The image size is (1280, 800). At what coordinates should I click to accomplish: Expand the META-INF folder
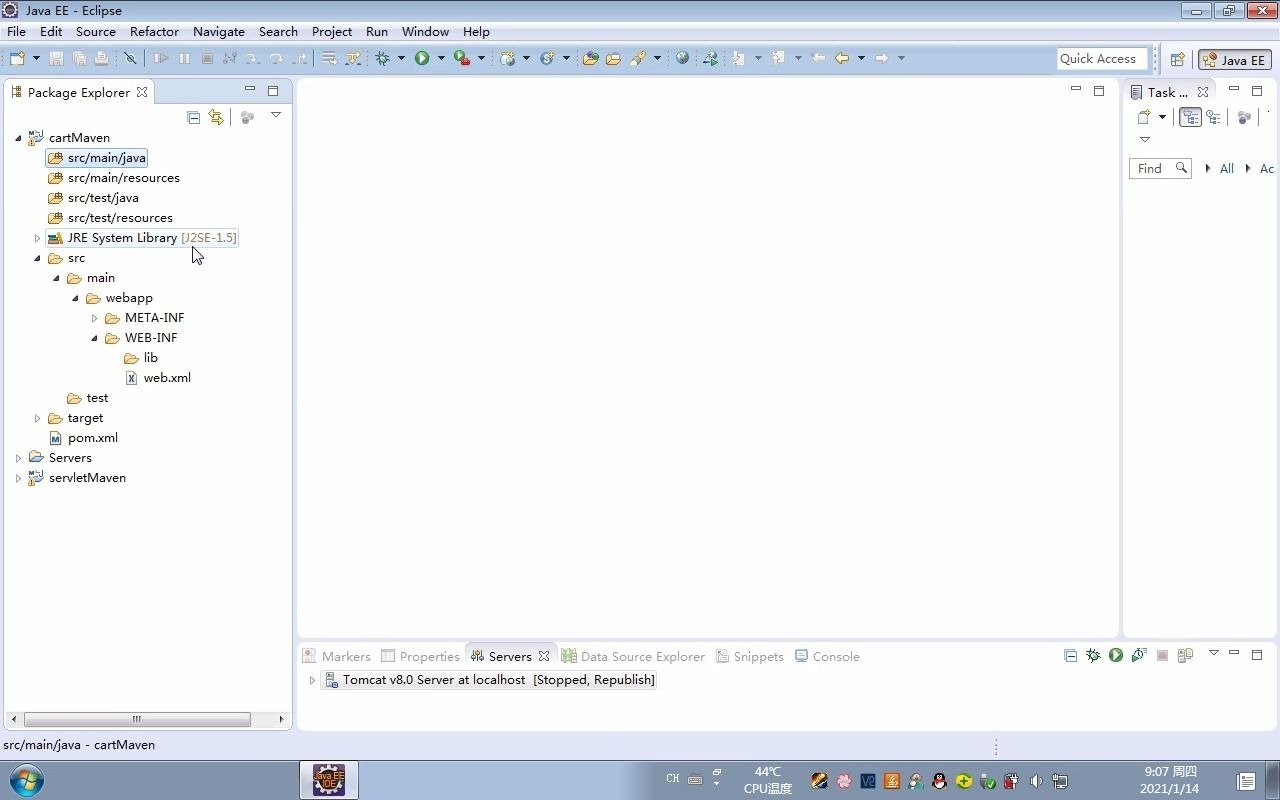pyautogui.click(x=95, y=318)
